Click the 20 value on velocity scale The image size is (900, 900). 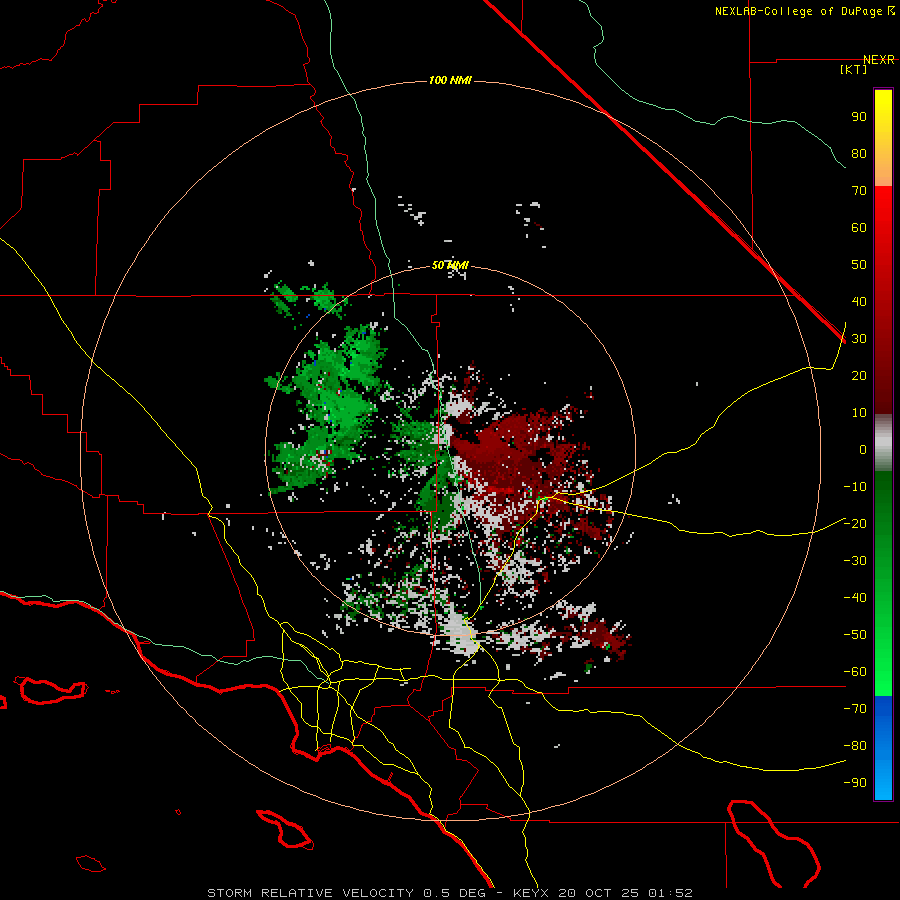(x=859, y=375)
